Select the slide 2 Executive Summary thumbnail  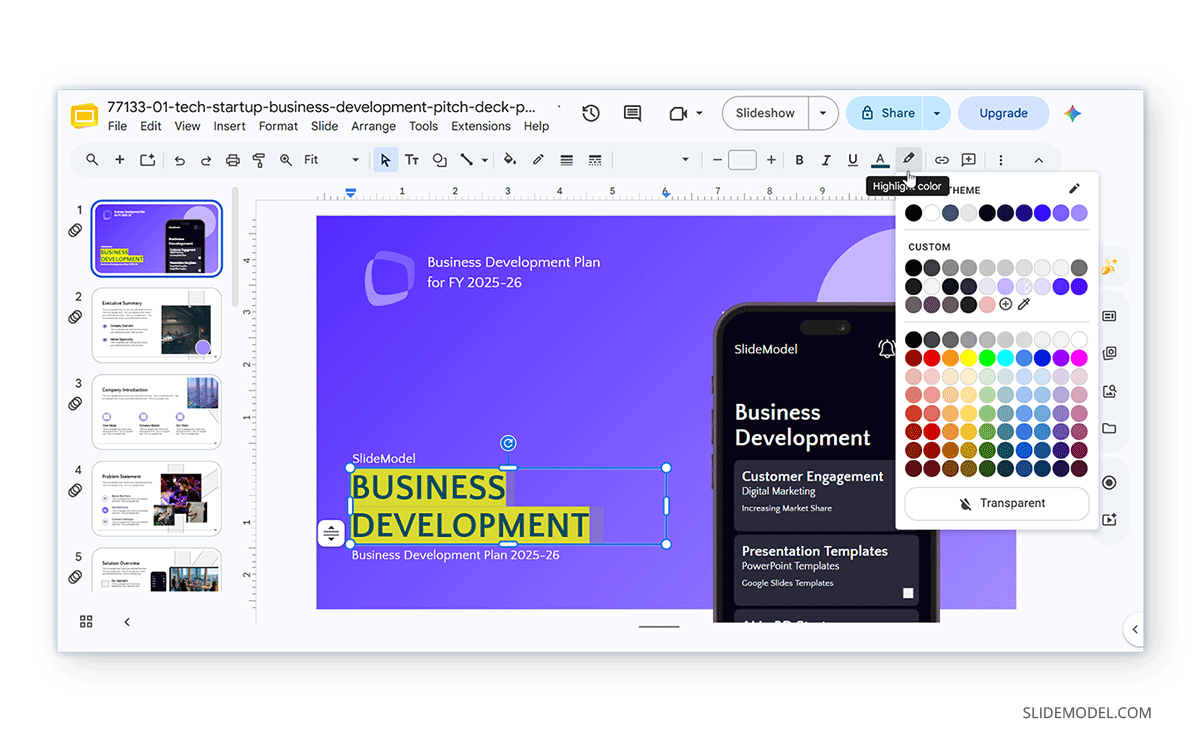[x=157, y=324]
